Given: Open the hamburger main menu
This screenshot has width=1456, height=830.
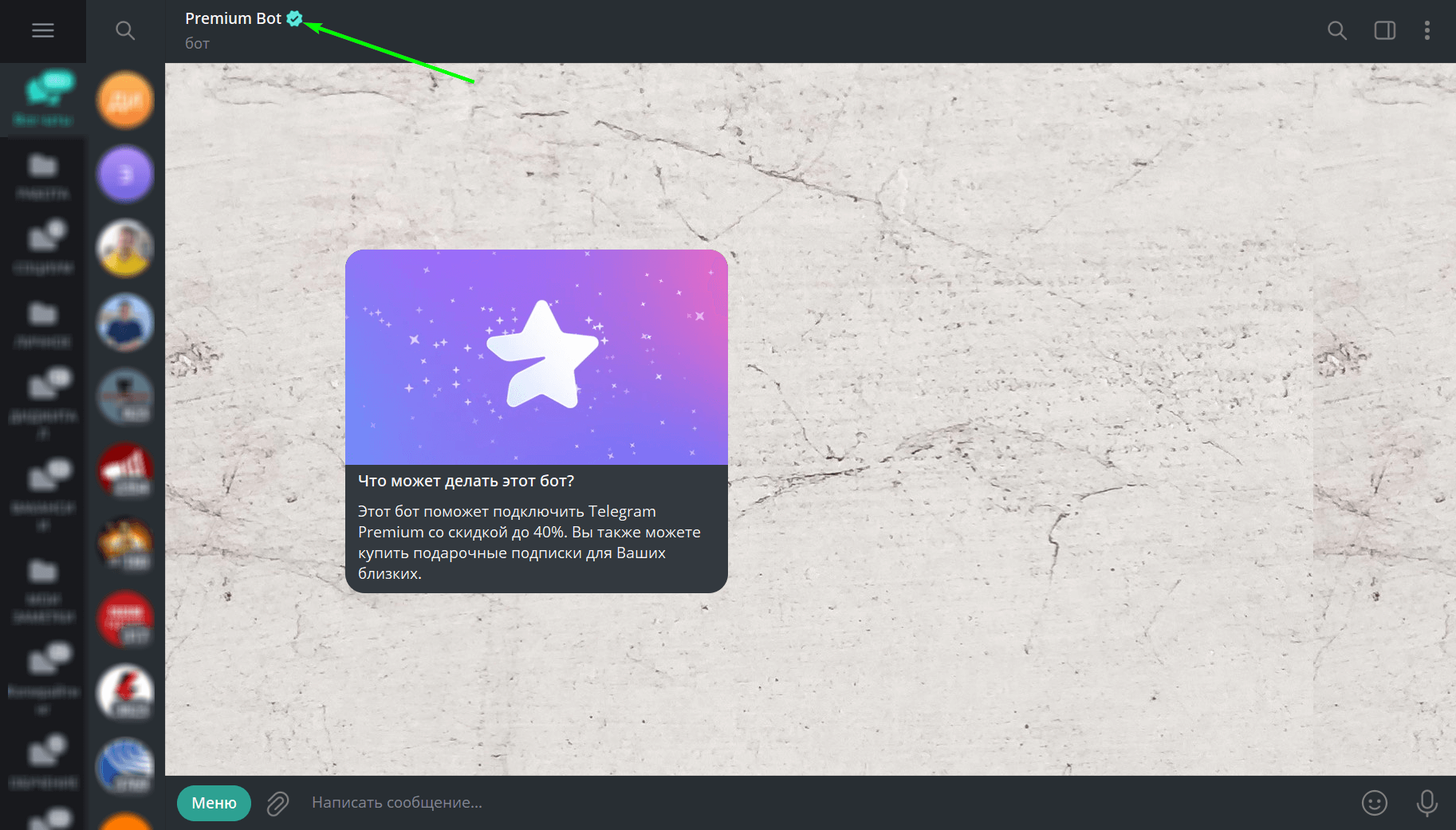Looking at the screenshot, I should click(x=43, y=30).
